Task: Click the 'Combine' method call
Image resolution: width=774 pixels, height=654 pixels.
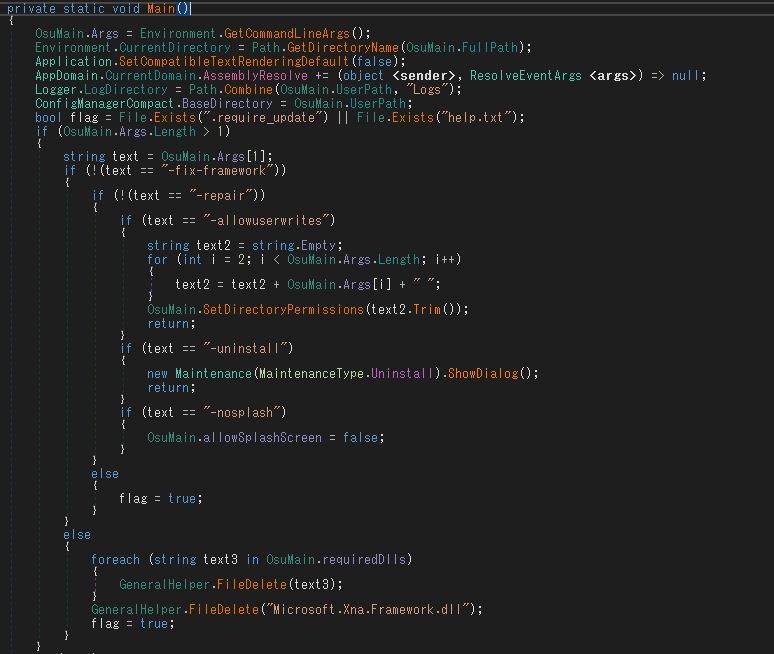Action: (248, 90)
